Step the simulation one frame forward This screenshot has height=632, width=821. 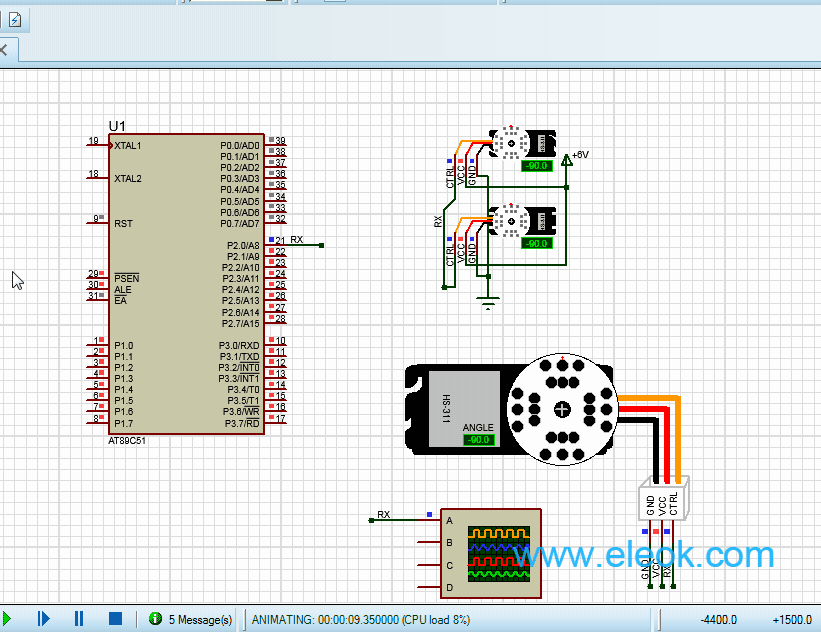(43, 619)
